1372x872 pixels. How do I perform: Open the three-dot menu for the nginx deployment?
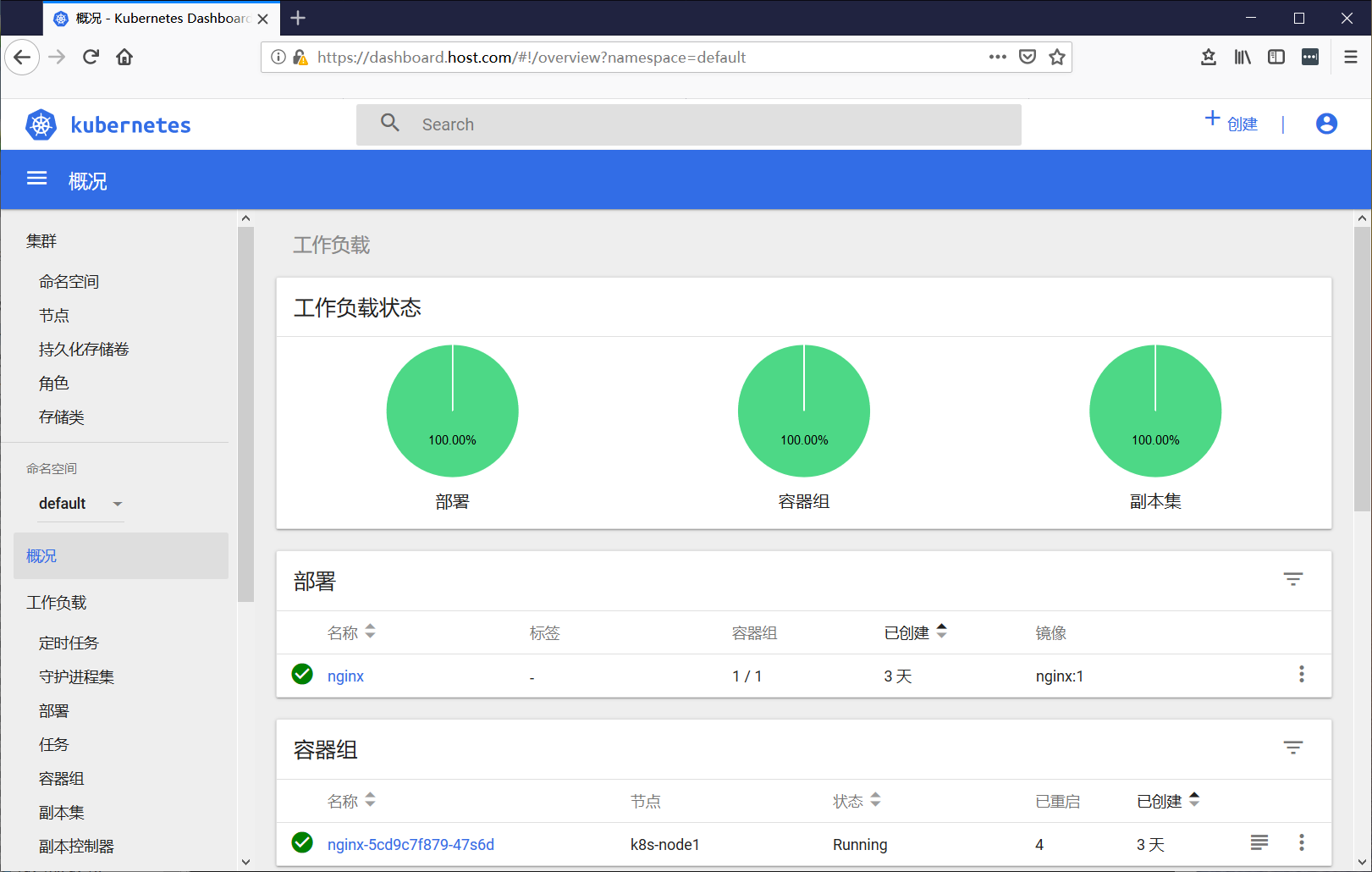(1302, 675)
